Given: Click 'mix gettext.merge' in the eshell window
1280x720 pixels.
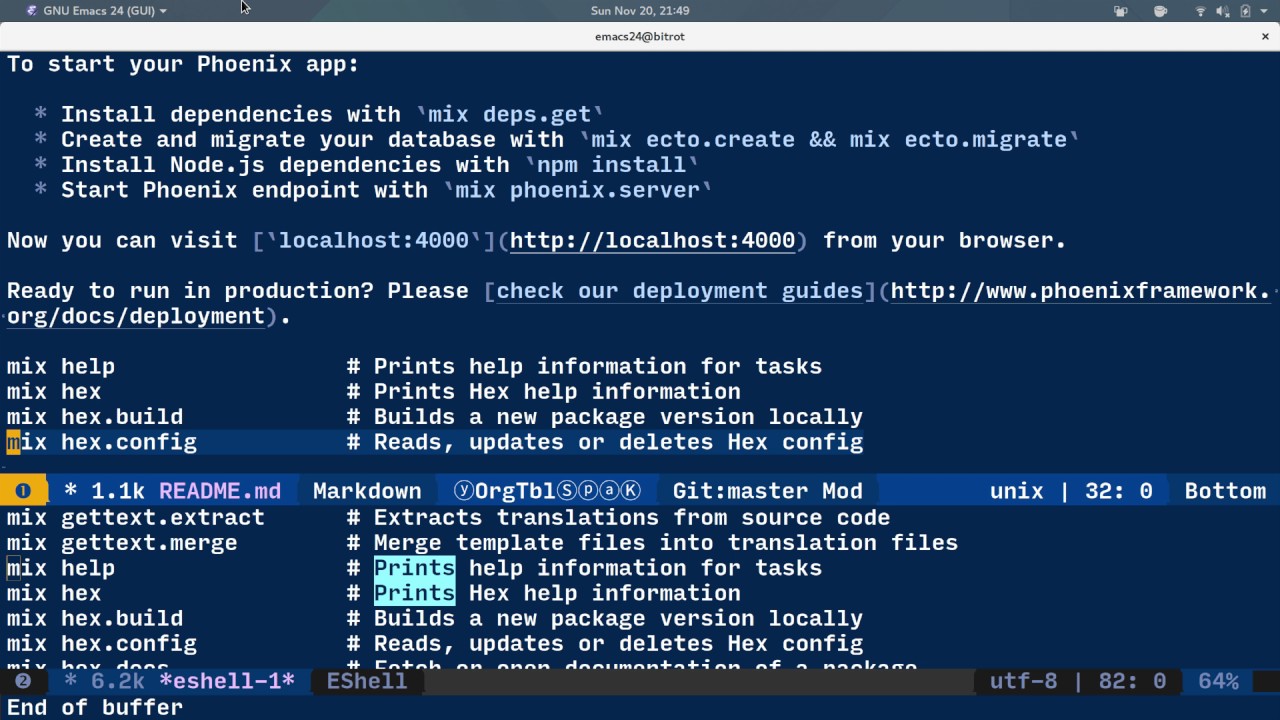Looking at the screenshot, I should (x=122, y=543).
